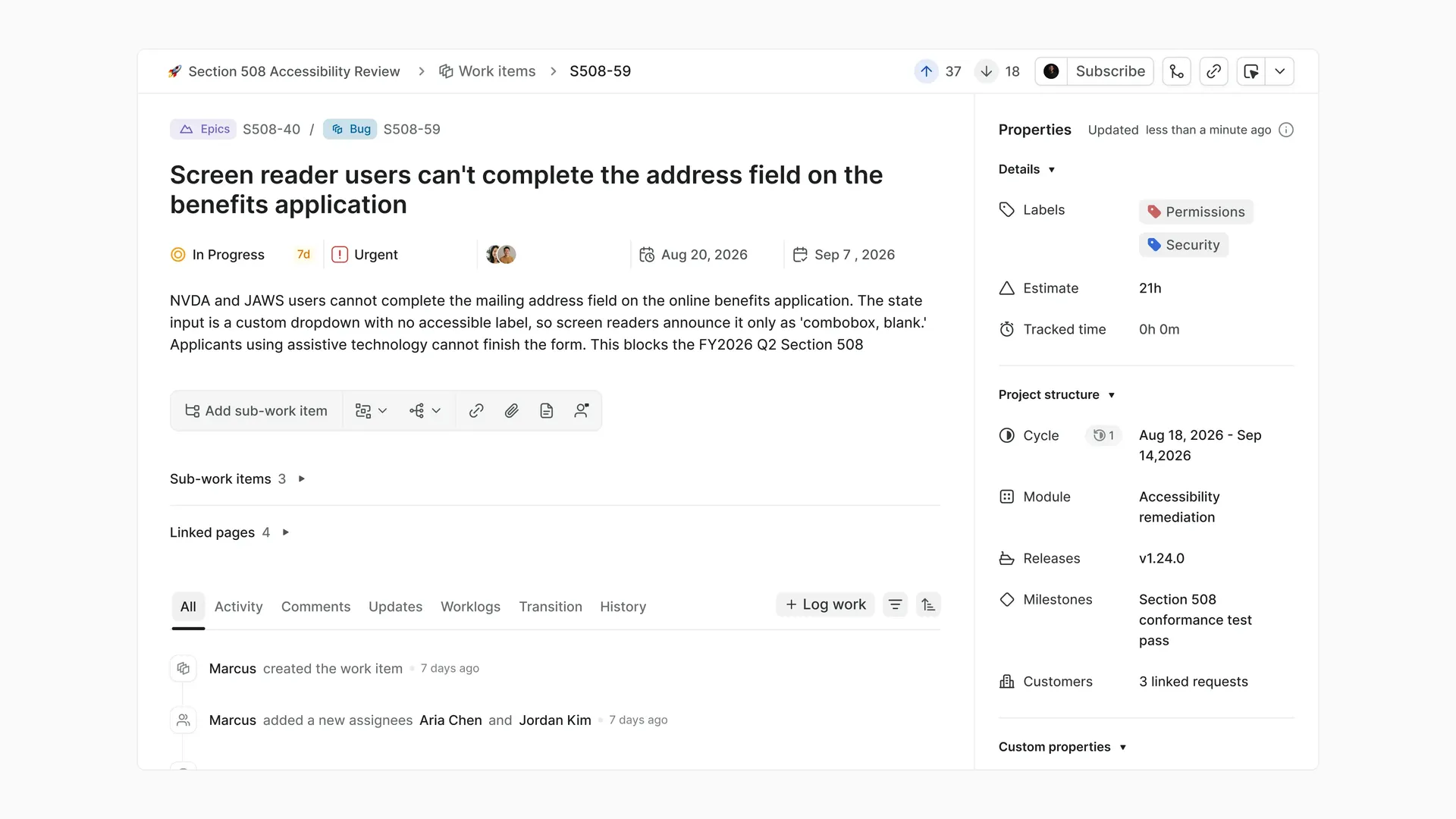1456x819 pixels.
Task: Click the Subscribe button
Action: [1110, 71]
